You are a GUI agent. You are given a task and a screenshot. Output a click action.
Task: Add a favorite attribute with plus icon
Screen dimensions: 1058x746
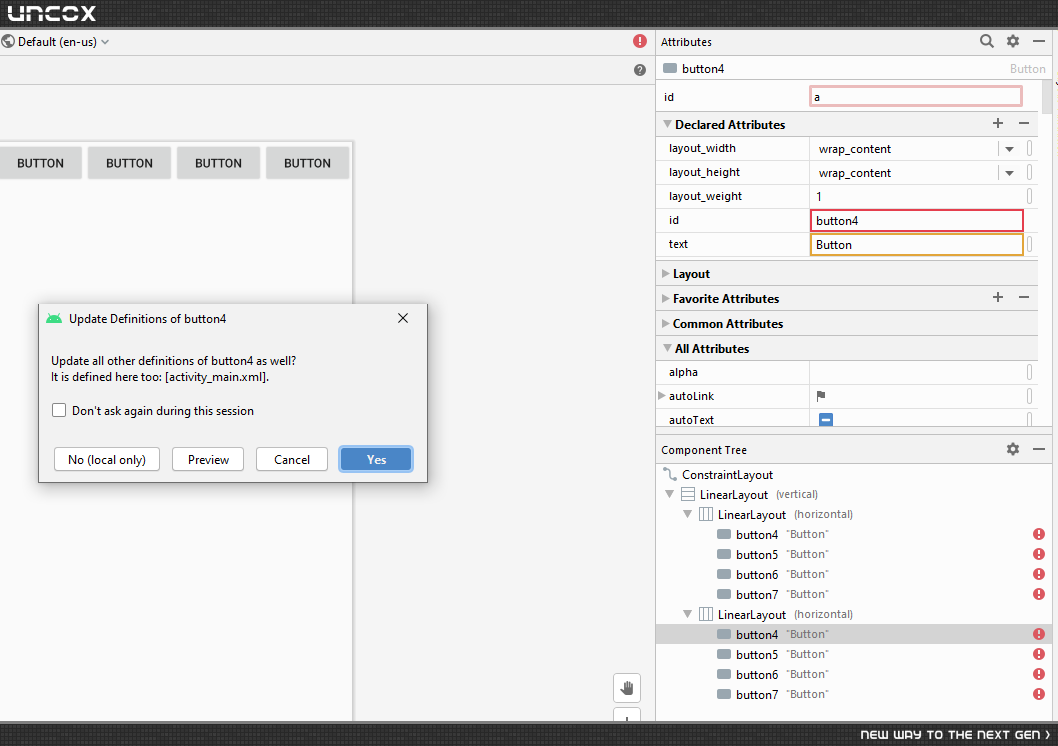pyautogui.click(x=998, y=297)
